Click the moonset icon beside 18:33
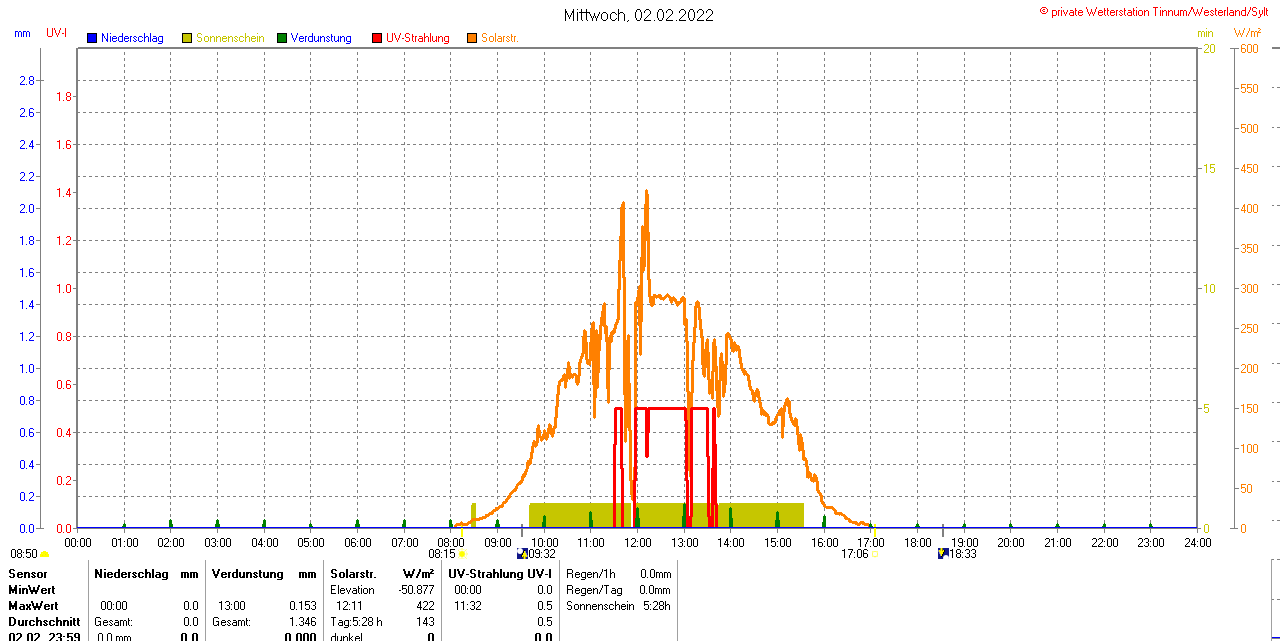The width and height of the screenshot is (1280, 641). tap(943, 554)
